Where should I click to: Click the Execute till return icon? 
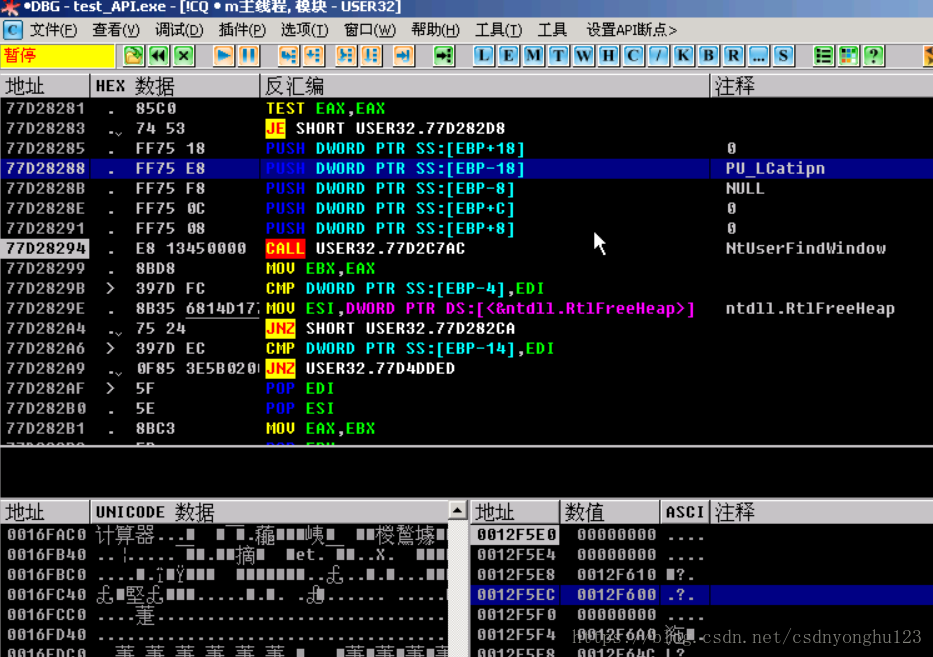403,56
